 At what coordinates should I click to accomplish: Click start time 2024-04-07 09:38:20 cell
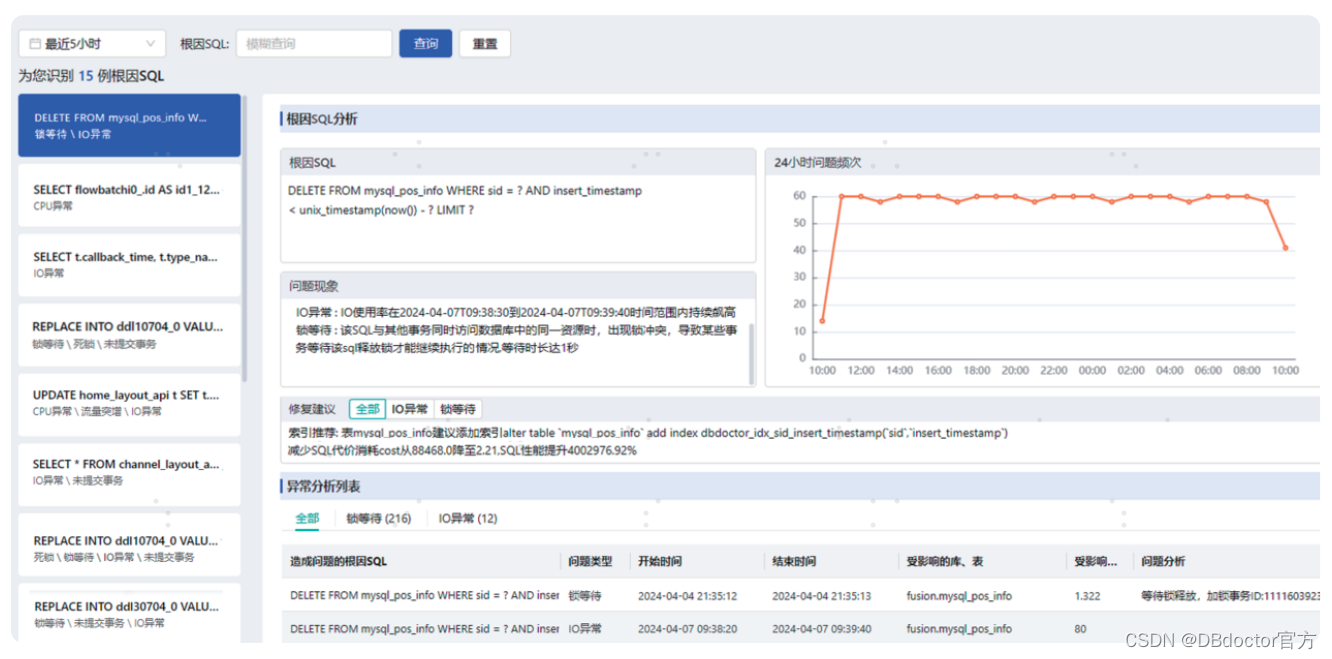(688, 629)
